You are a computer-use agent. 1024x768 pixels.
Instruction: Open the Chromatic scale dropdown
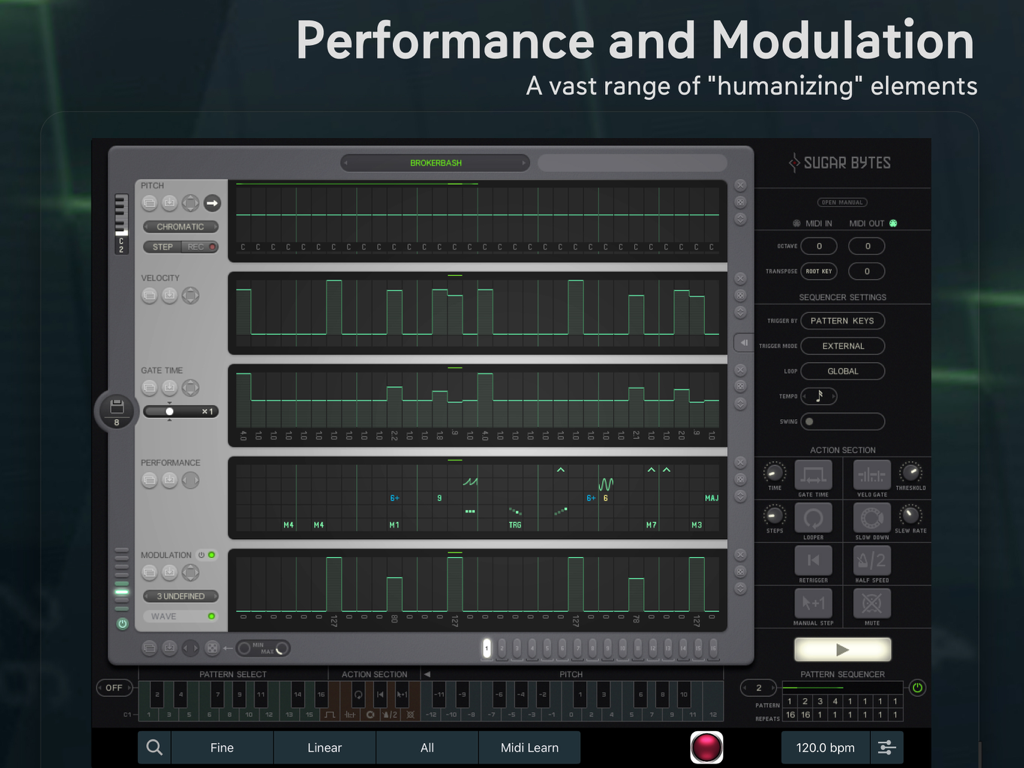point(180,227)
